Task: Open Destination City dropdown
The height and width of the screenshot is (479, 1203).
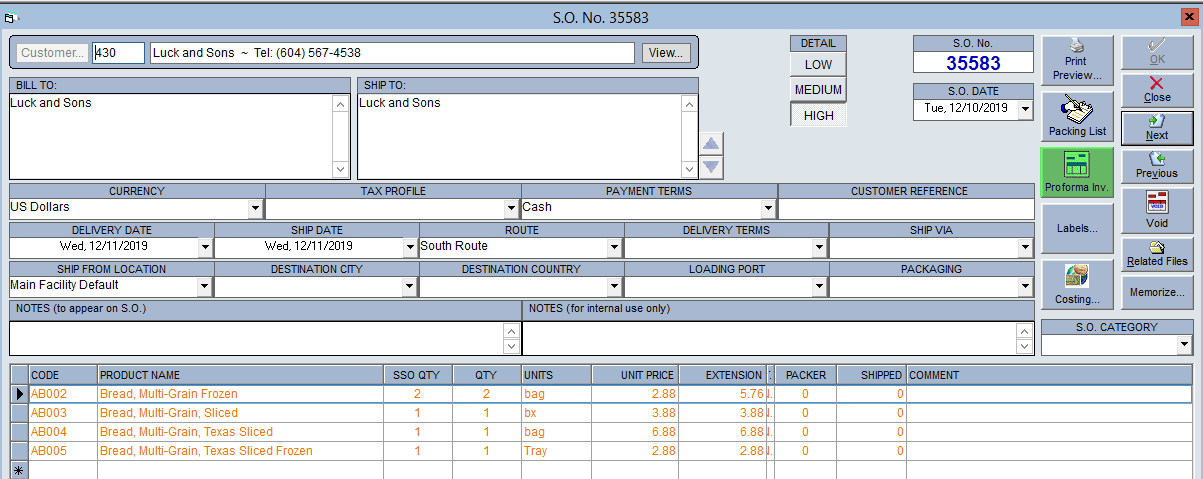Action: click(410, 286)
